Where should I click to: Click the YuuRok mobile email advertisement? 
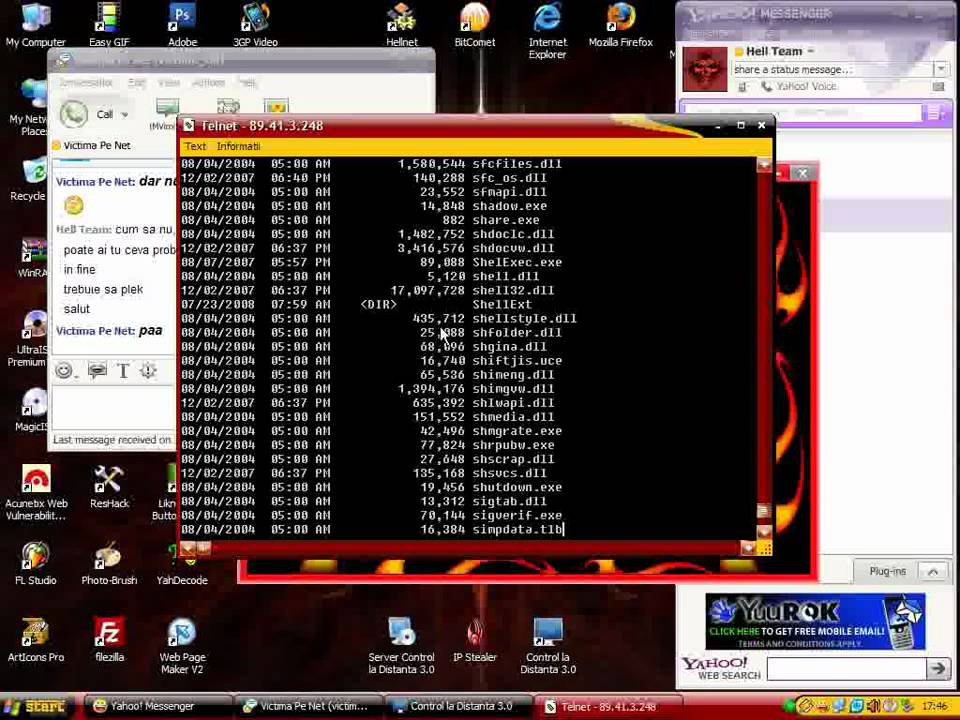pyautogui.click(x=815, y=621)
